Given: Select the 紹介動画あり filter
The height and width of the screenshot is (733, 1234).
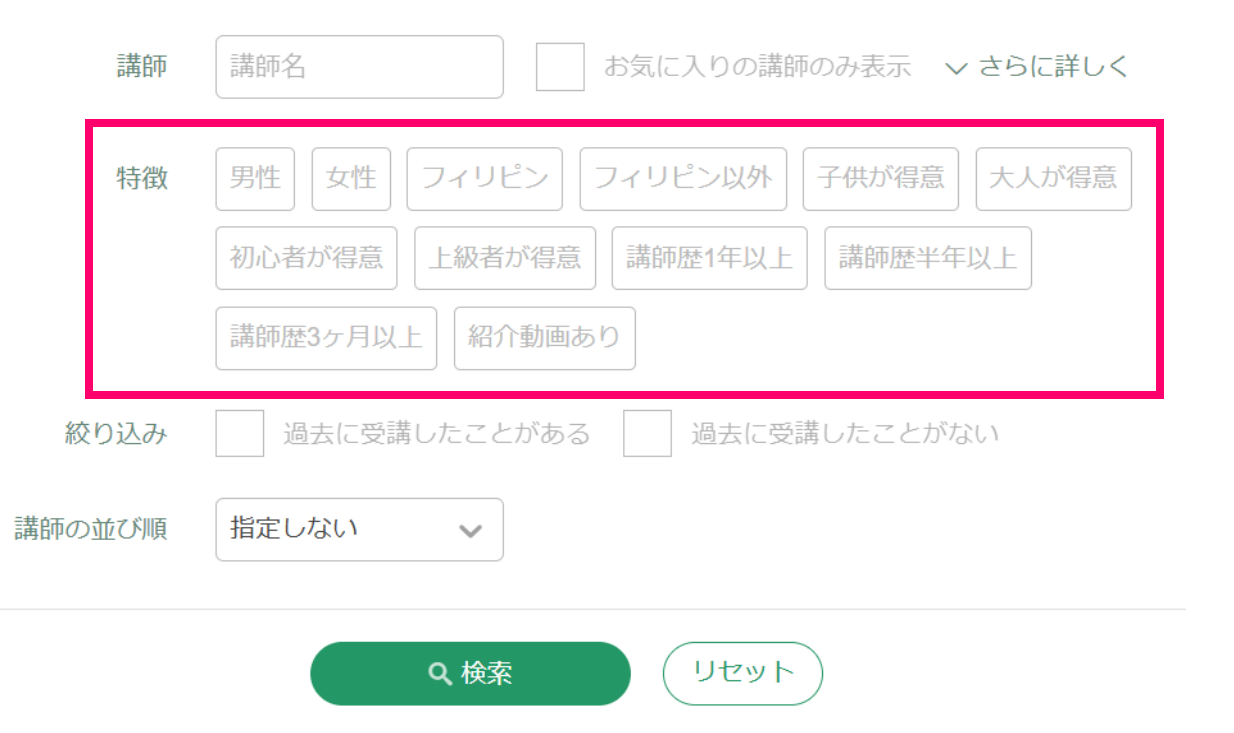Looking at the screenshot, I should tap(544, 338).
